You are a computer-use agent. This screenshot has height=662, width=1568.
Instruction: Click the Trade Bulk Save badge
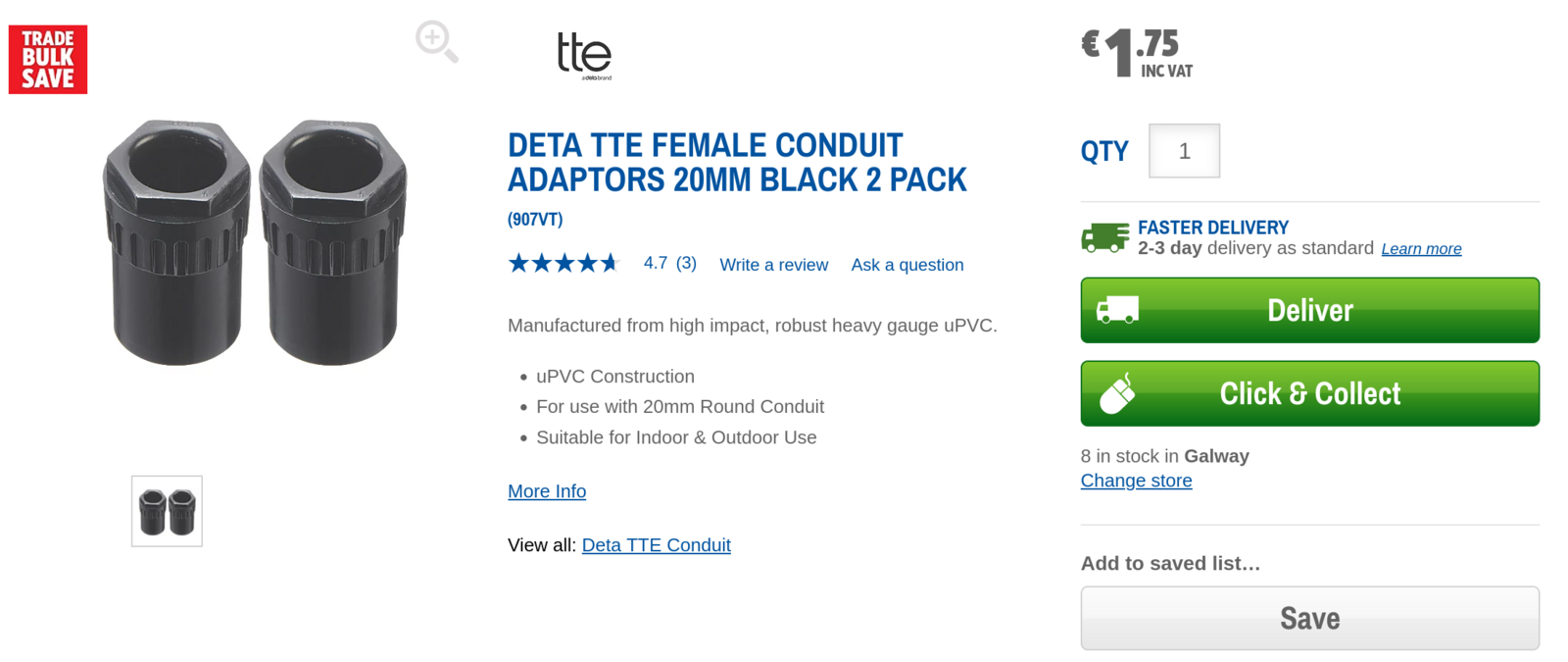[x=48, y=60]
